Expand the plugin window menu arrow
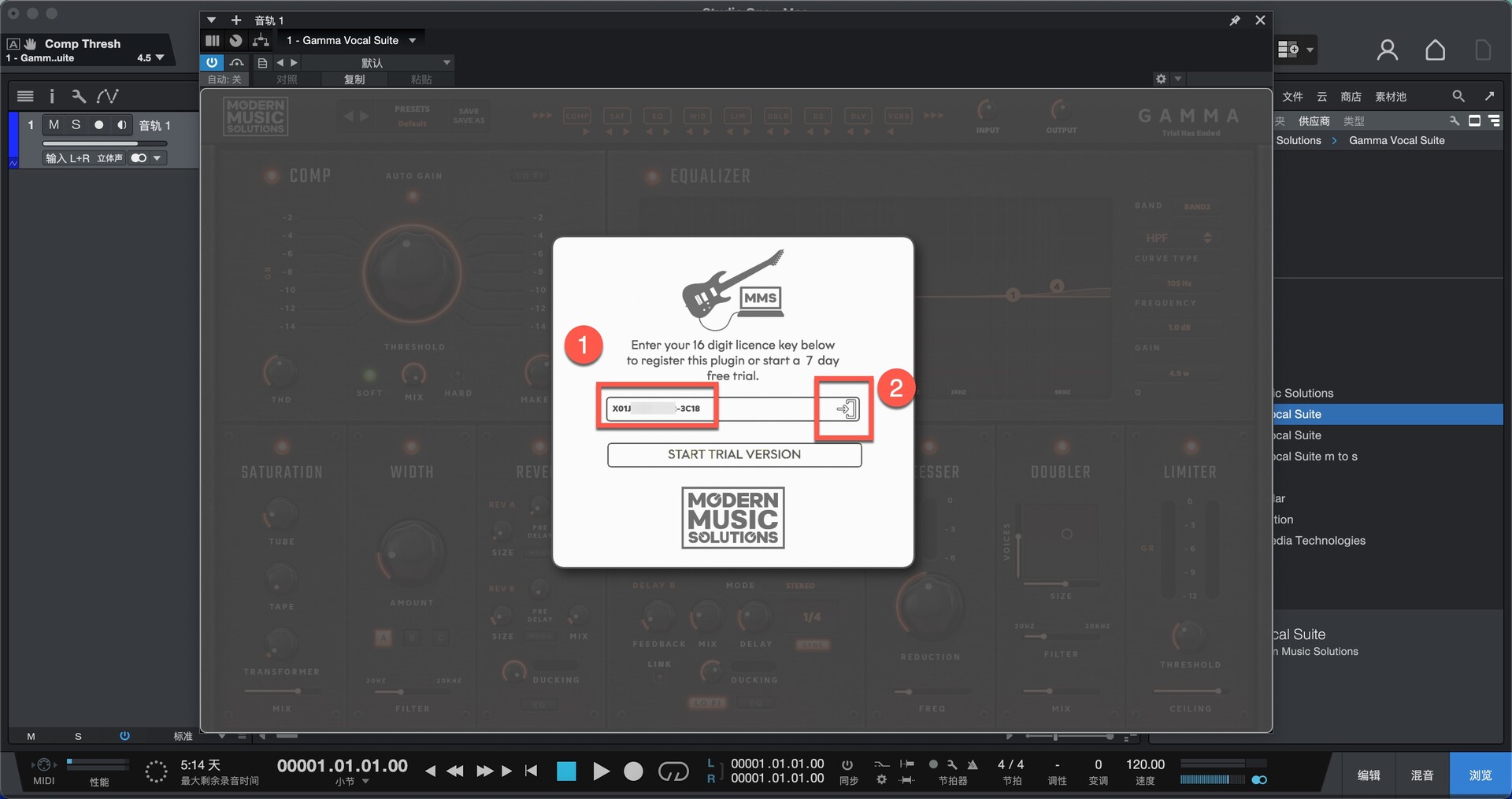 click(211, 20)
